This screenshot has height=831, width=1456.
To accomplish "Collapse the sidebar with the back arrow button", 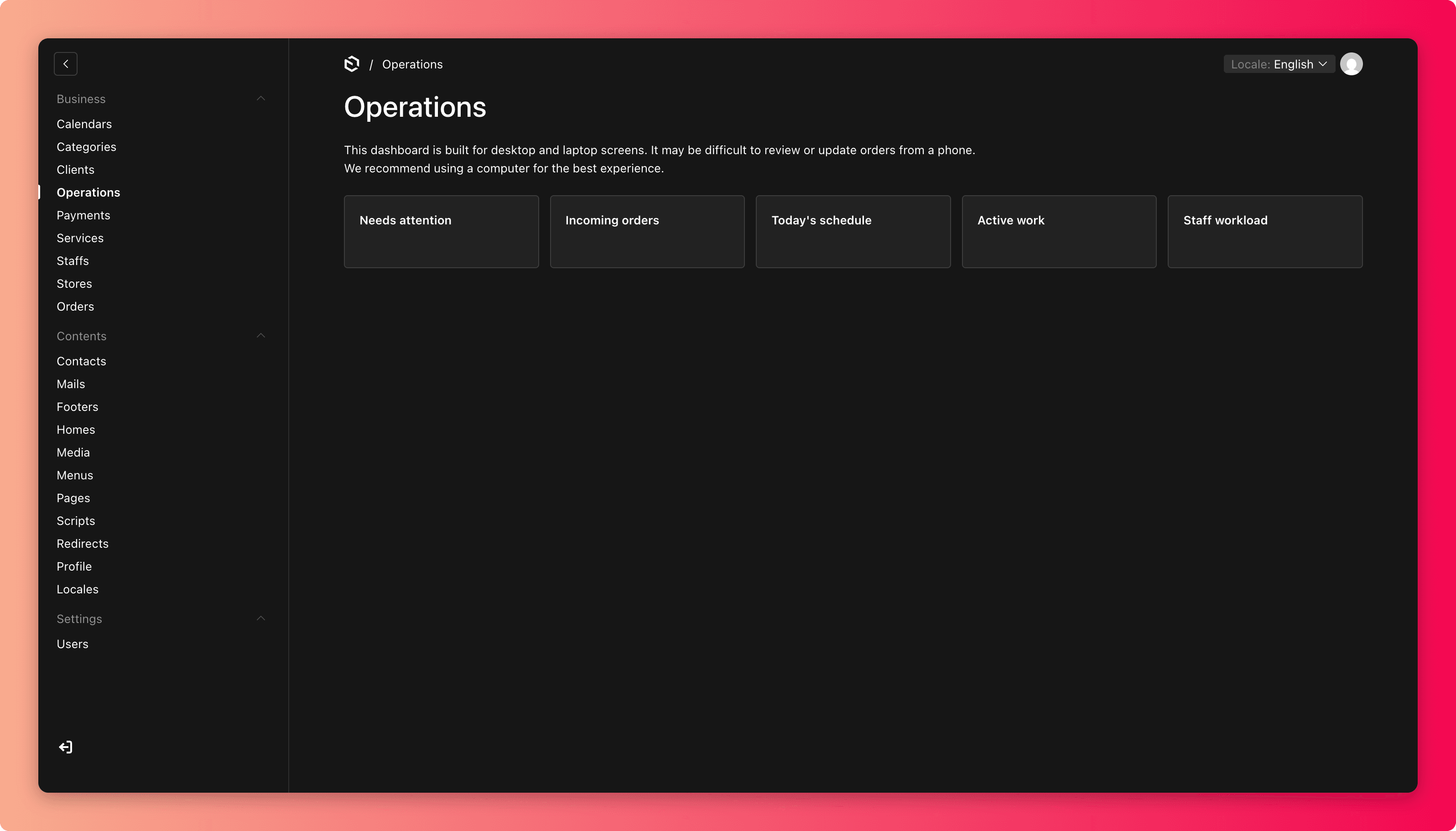I will point(66,64).
